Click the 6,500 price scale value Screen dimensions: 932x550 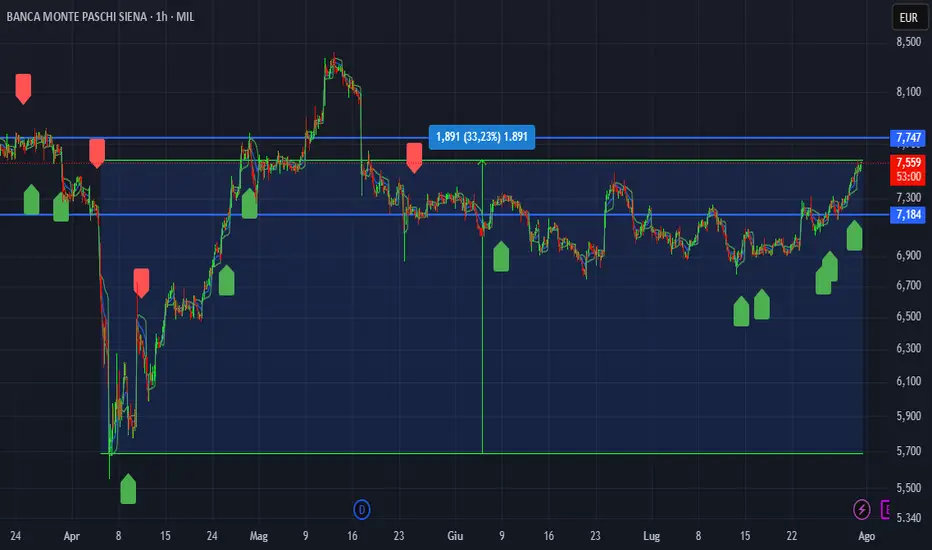tap(908, 316)
